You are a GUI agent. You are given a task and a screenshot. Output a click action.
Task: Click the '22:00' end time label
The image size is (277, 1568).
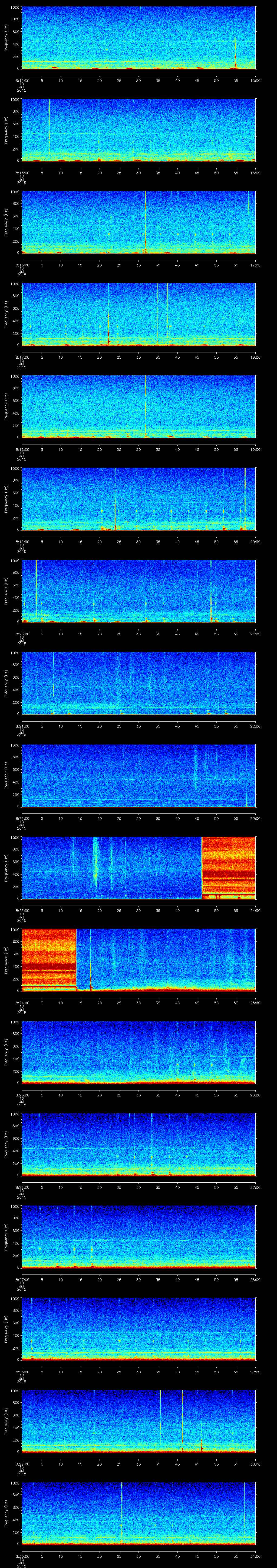[256, 726]
